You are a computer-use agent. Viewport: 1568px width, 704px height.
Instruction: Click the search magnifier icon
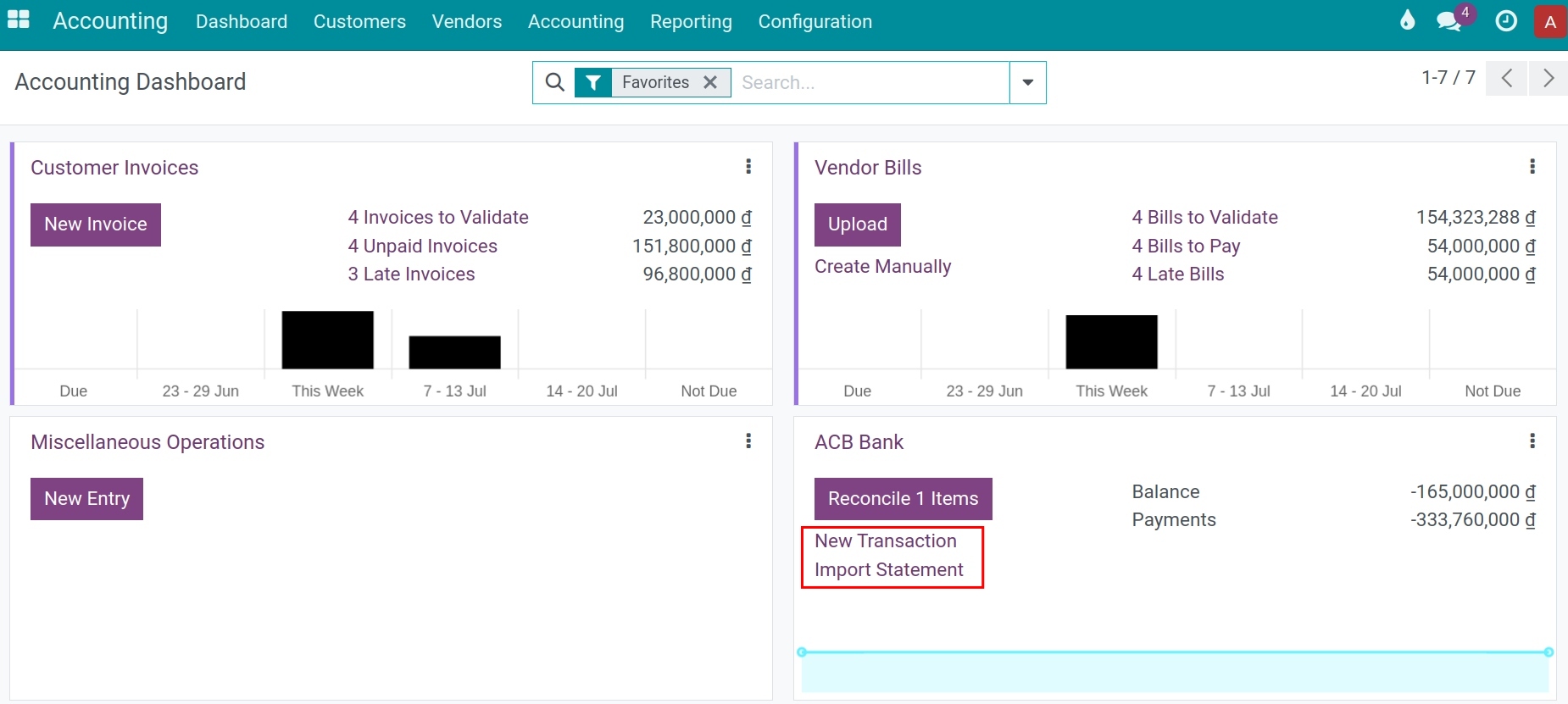tap(554, 82)
